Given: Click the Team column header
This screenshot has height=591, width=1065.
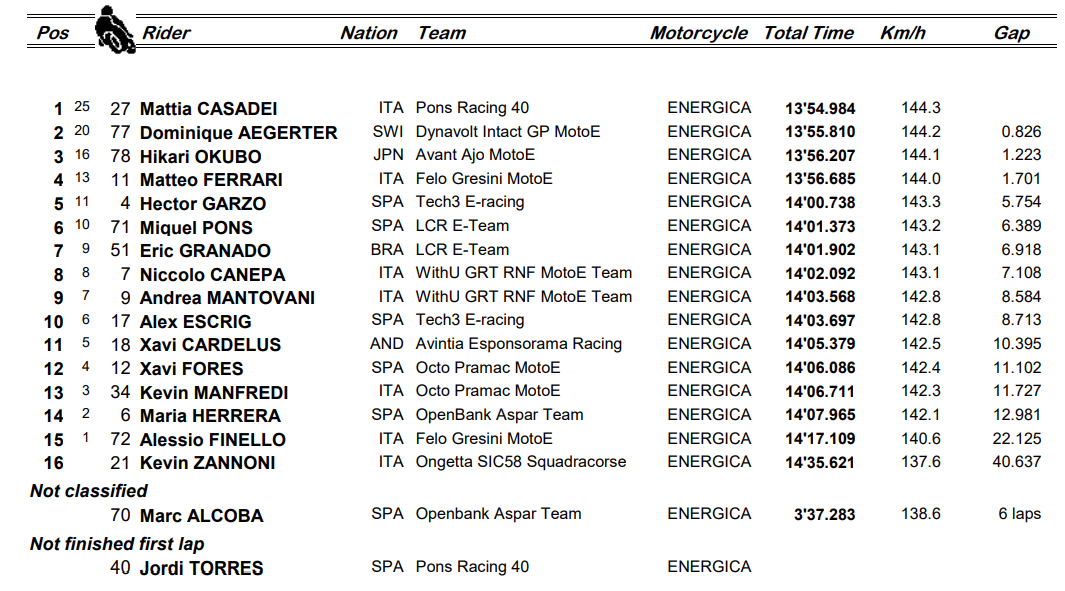Looking at the screenshot, I should 442,33.
